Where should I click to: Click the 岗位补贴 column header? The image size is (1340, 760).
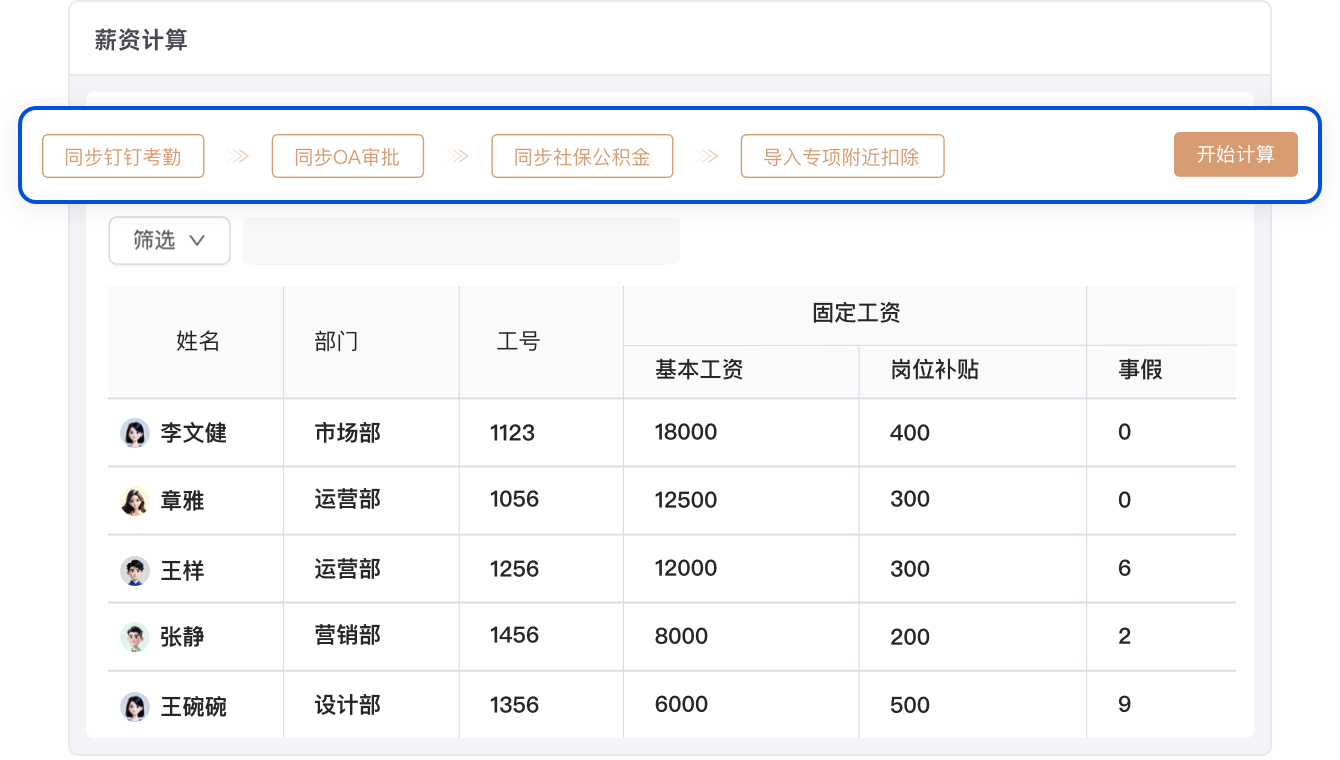point(934,370)
